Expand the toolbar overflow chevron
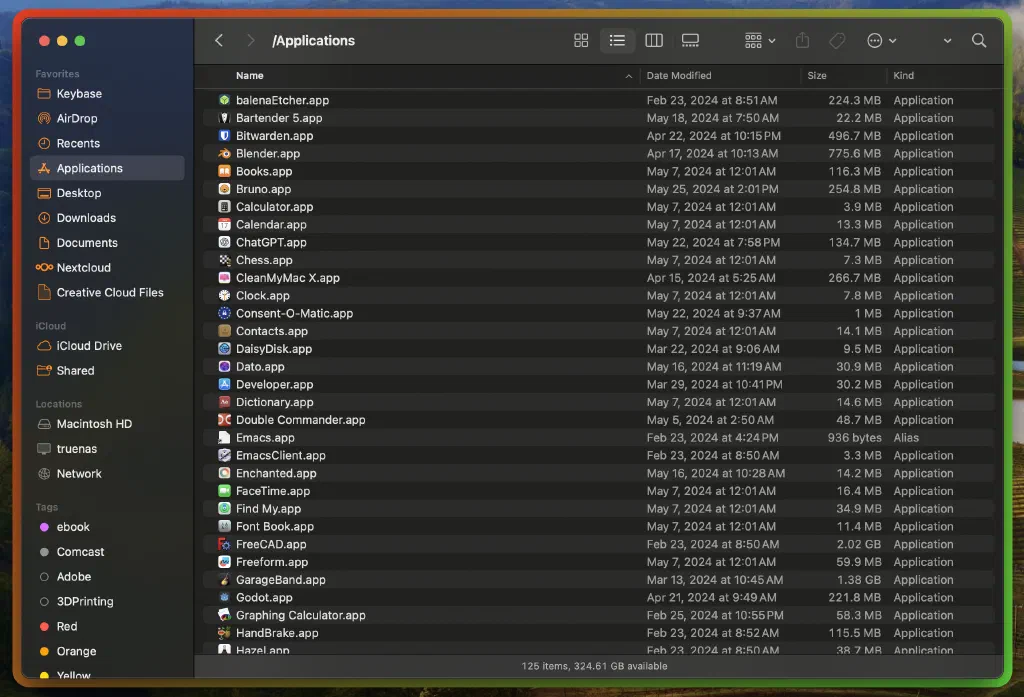1024x697 pixels. [x=947, y=41]
